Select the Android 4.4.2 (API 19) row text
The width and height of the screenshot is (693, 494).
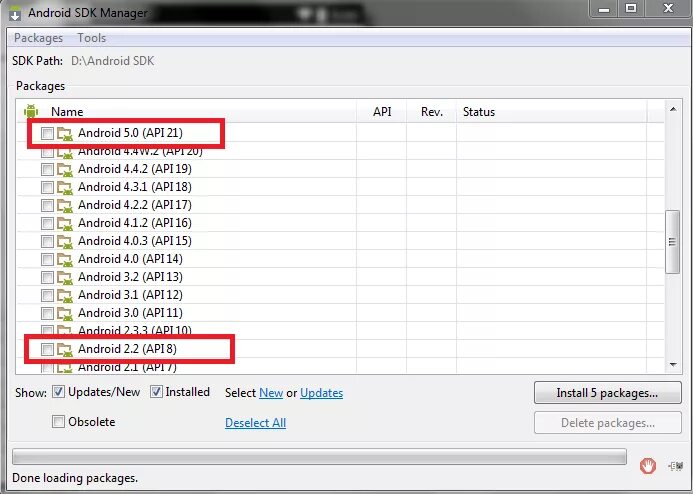tap(135, 169)
